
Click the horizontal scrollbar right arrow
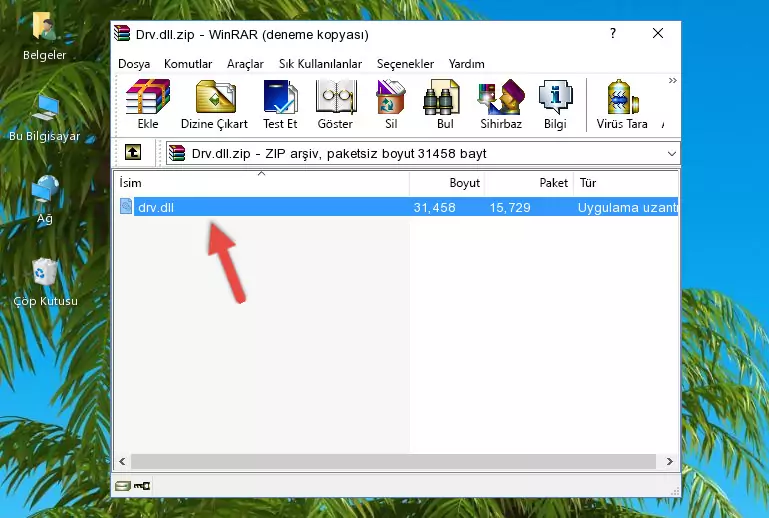click(669, 461)
